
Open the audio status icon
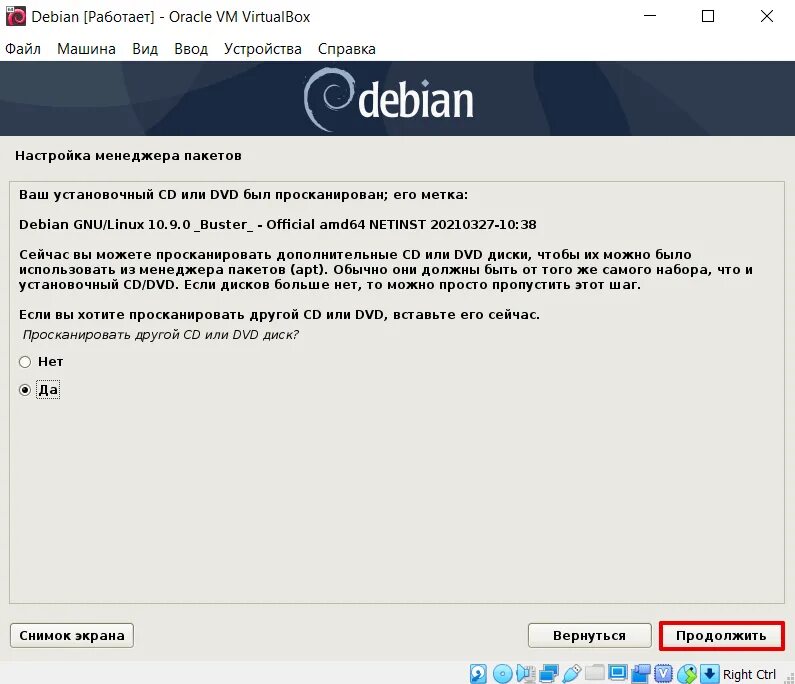tap(526, 674)
